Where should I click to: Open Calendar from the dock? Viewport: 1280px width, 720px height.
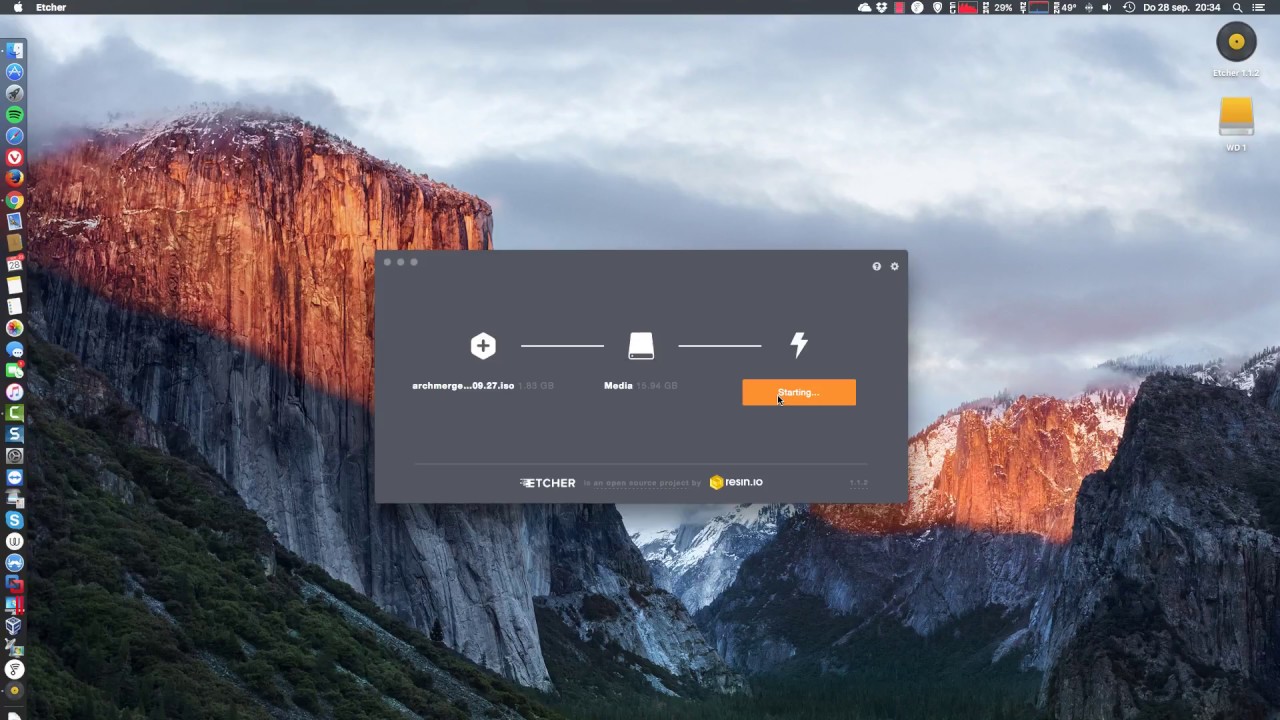(x=14, y=264)
